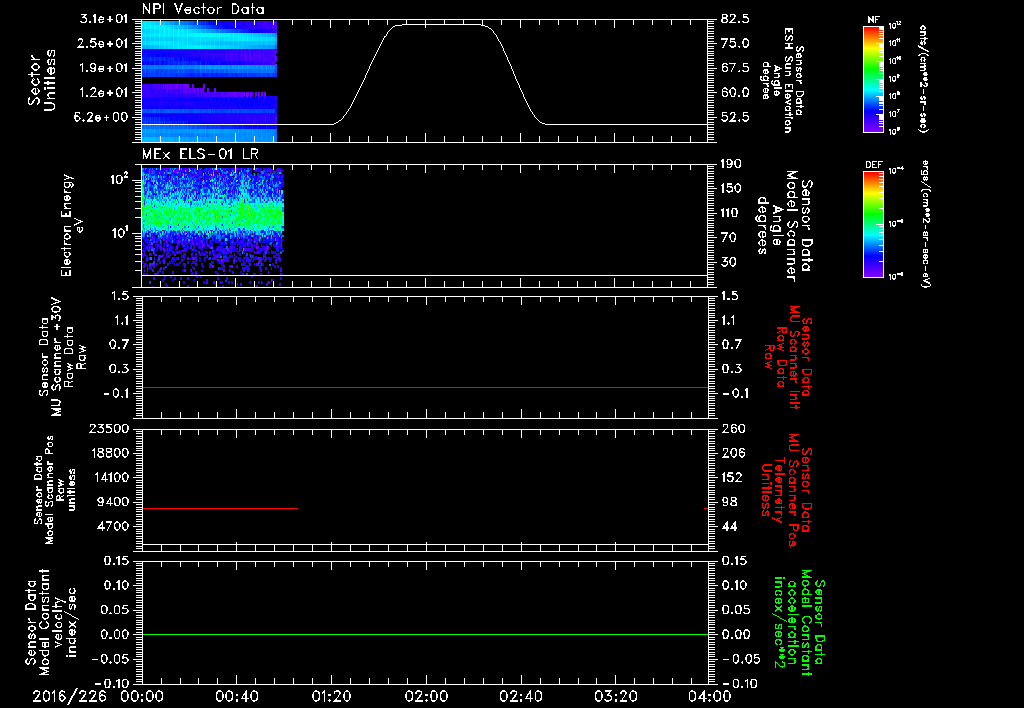Click the '02:40' time axis label

520,696
